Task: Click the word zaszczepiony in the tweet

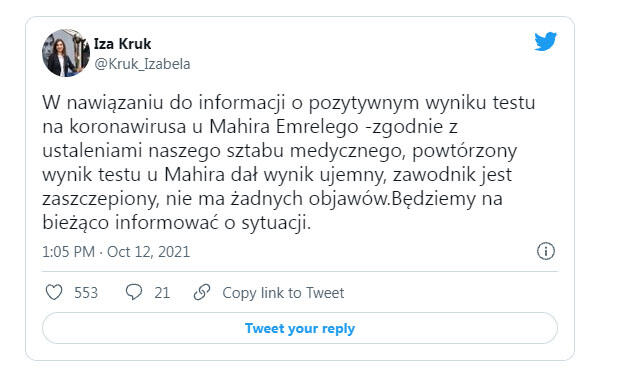Action: [x=101, y=199]
